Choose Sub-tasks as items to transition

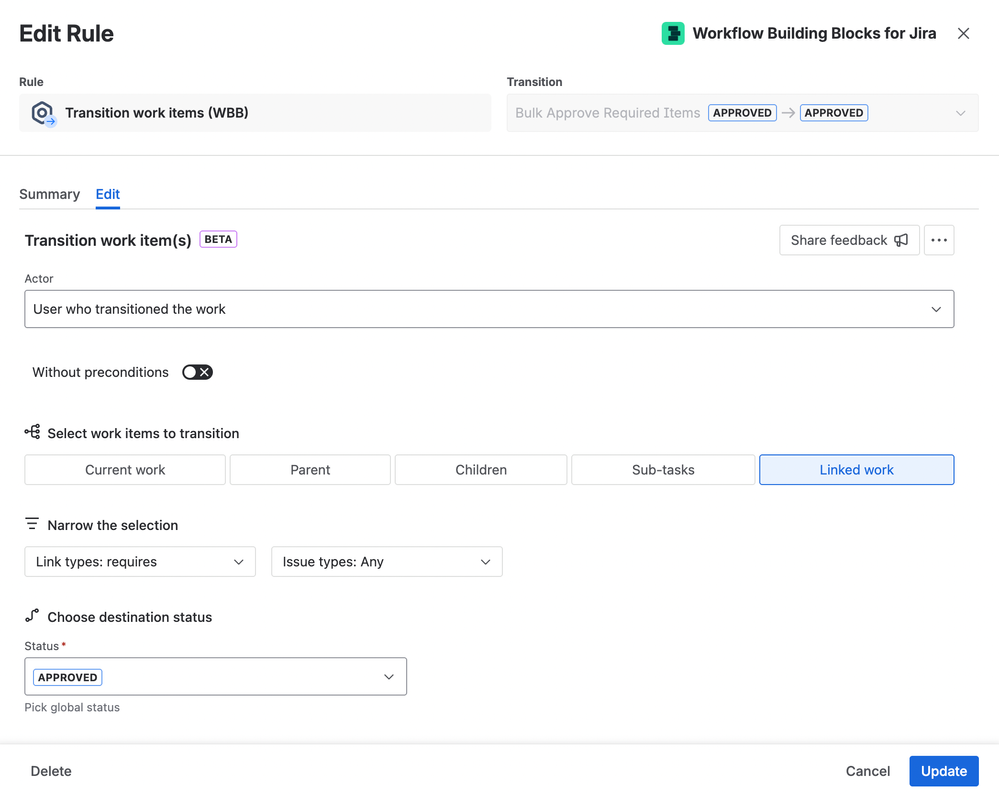663,470
